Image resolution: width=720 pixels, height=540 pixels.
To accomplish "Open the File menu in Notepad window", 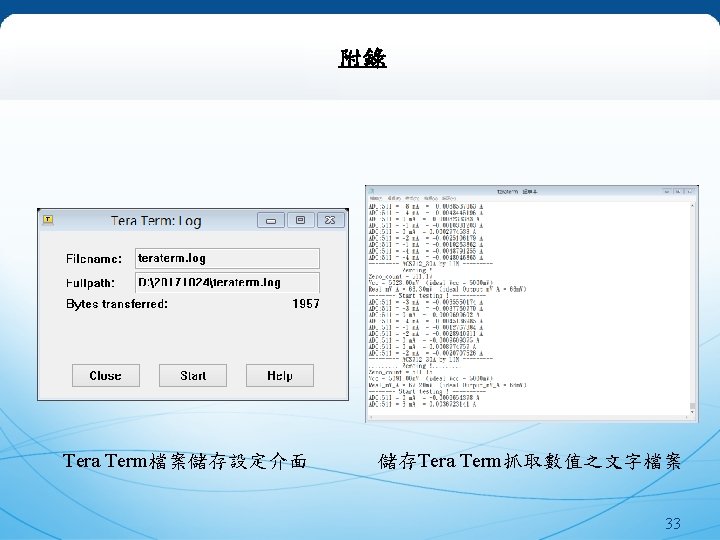I will [x=375, y=198].
